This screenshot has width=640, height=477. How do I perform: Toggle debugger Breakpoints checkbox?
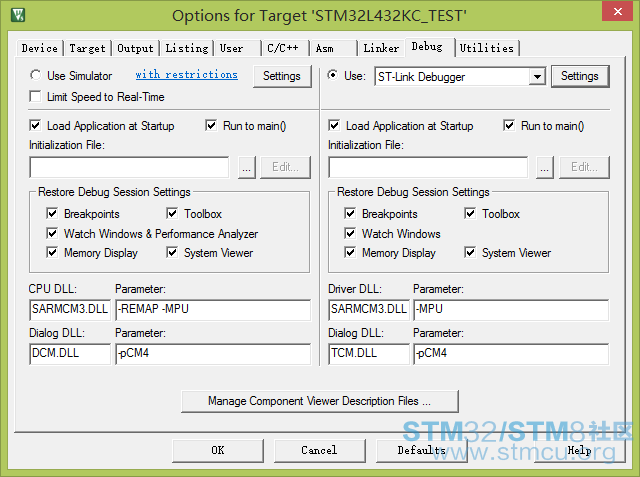pos(350,213)
